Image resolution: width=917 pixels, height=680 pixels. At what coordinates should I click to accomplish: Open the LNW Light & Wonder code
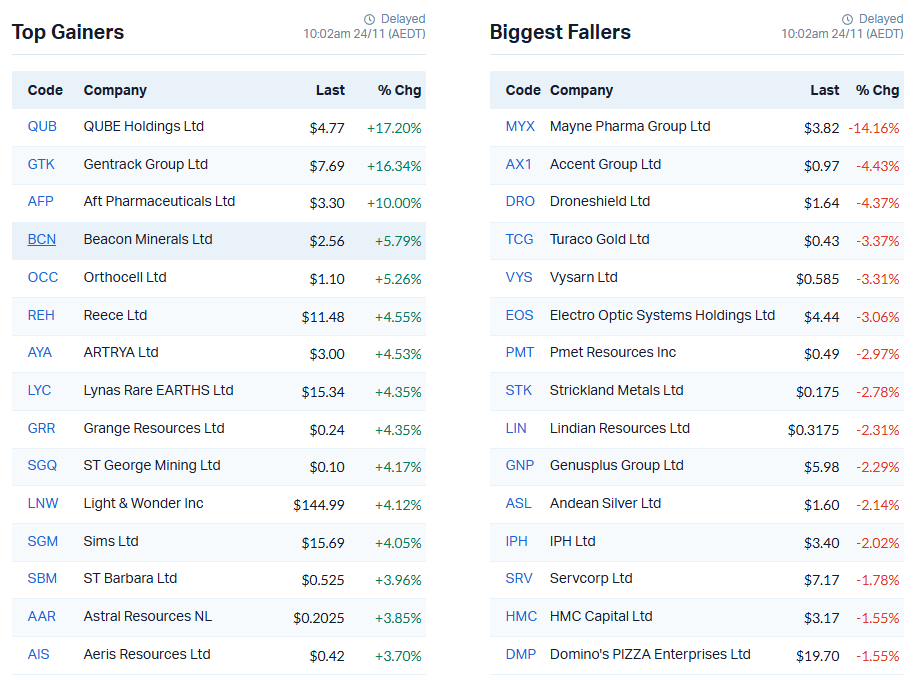(x=43, y=503)
